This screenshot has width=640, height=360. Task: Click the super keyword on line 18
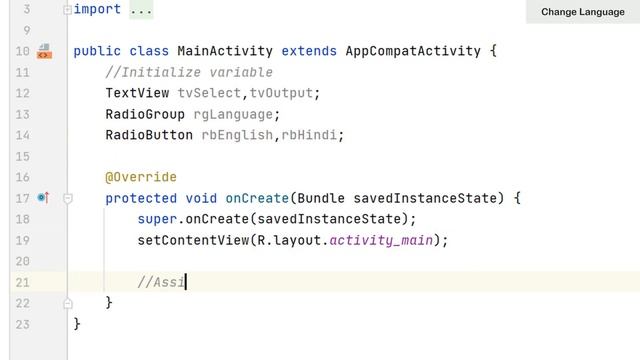(x=157, y=219)
